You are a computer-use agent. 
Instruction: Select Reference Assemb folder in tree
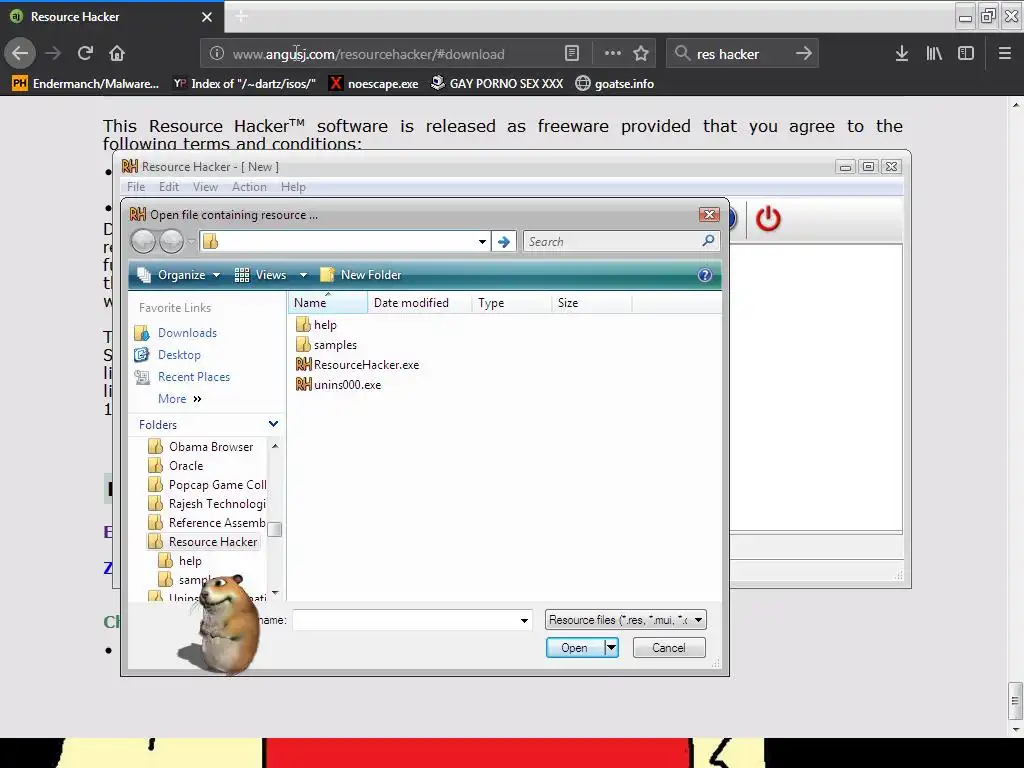tap(207, 522)
